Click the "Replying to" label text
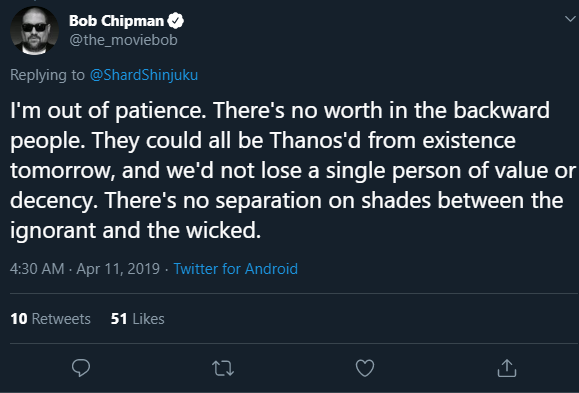Screen dimensions: 579x393 pyautogui.click(x=47, y=75)
